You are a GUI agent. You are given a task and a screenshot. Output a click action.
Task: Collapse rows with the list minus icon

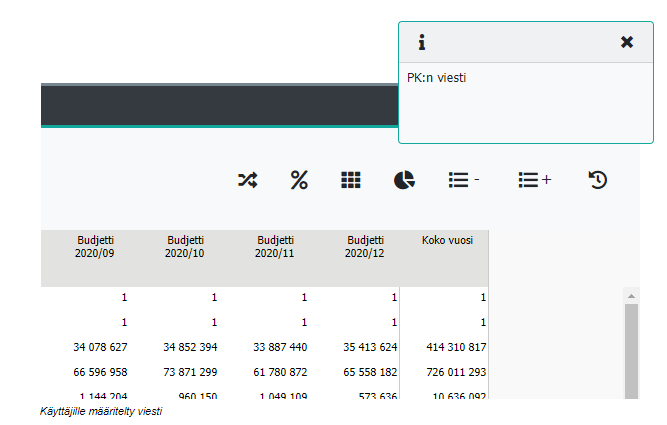coord(463,180)
